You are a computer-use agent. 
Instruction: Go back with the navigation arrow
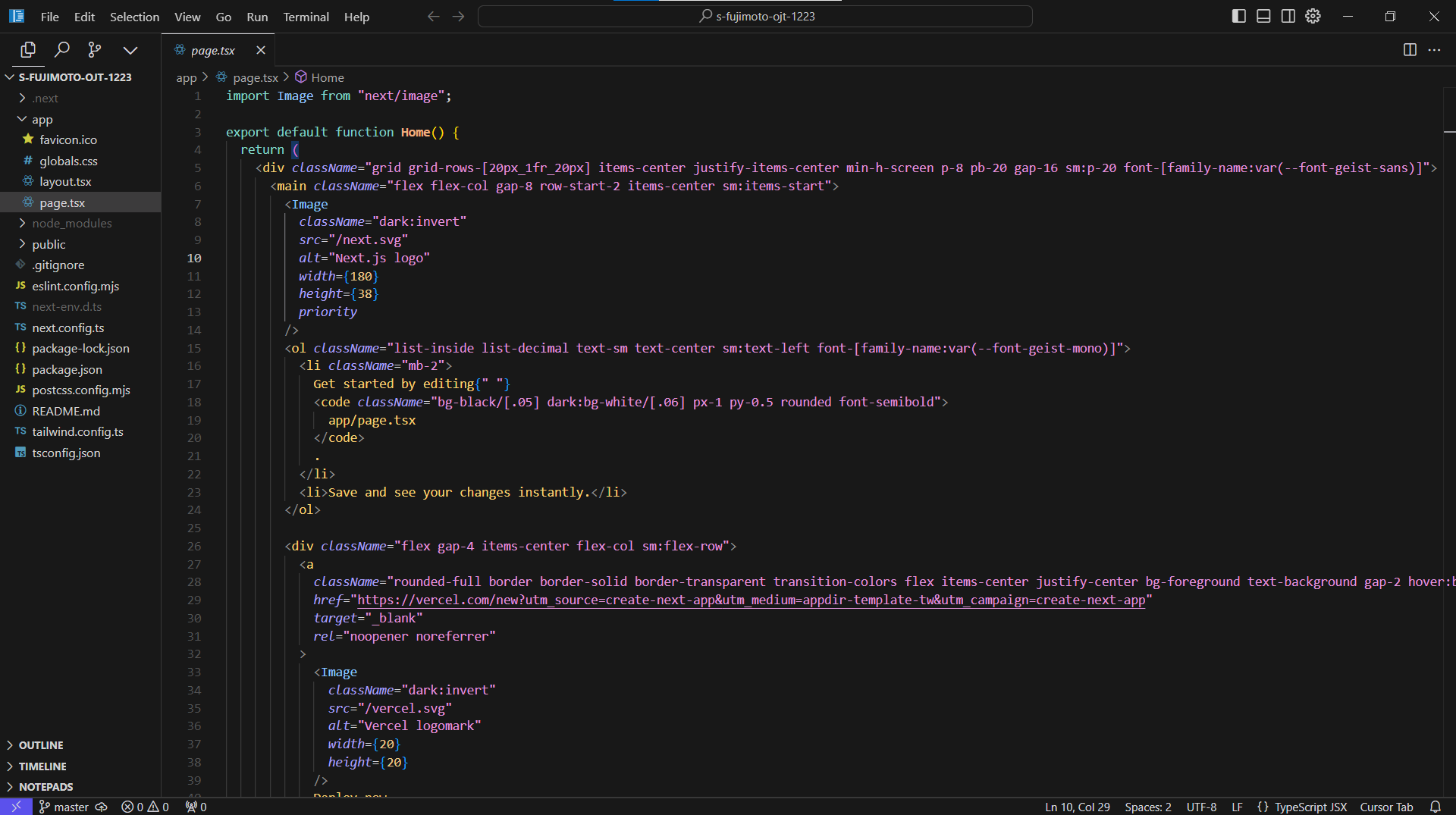pos(433,16)
